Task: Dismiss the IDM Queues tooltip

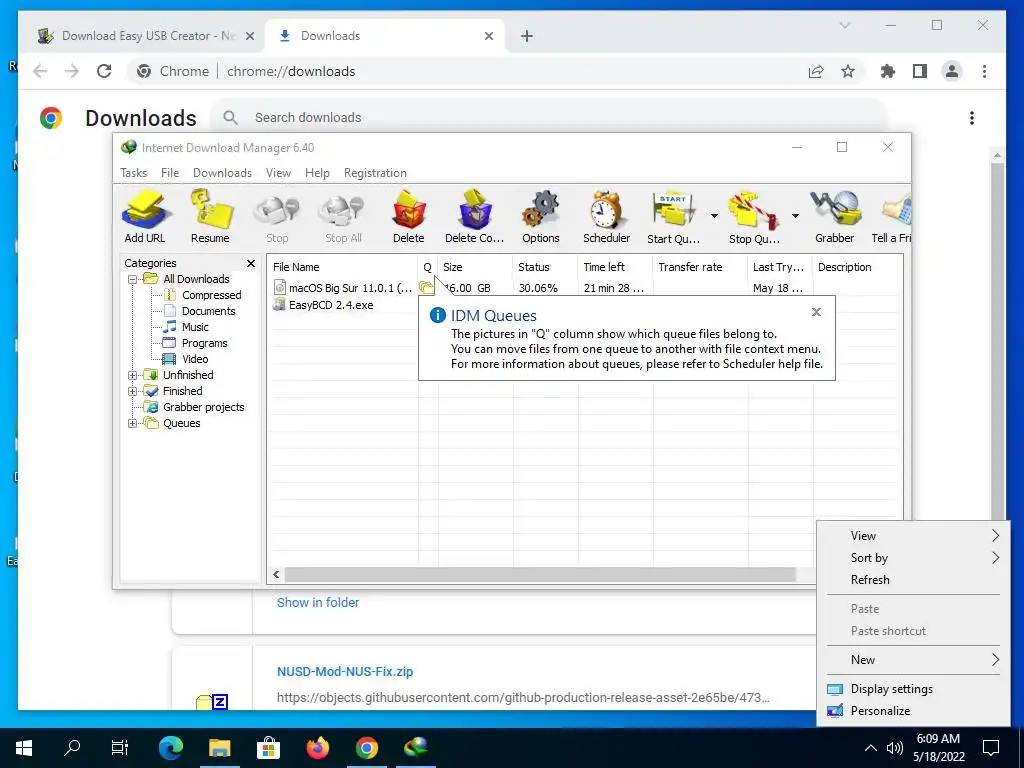Action: pyautogui.click(x=816, y=312)
